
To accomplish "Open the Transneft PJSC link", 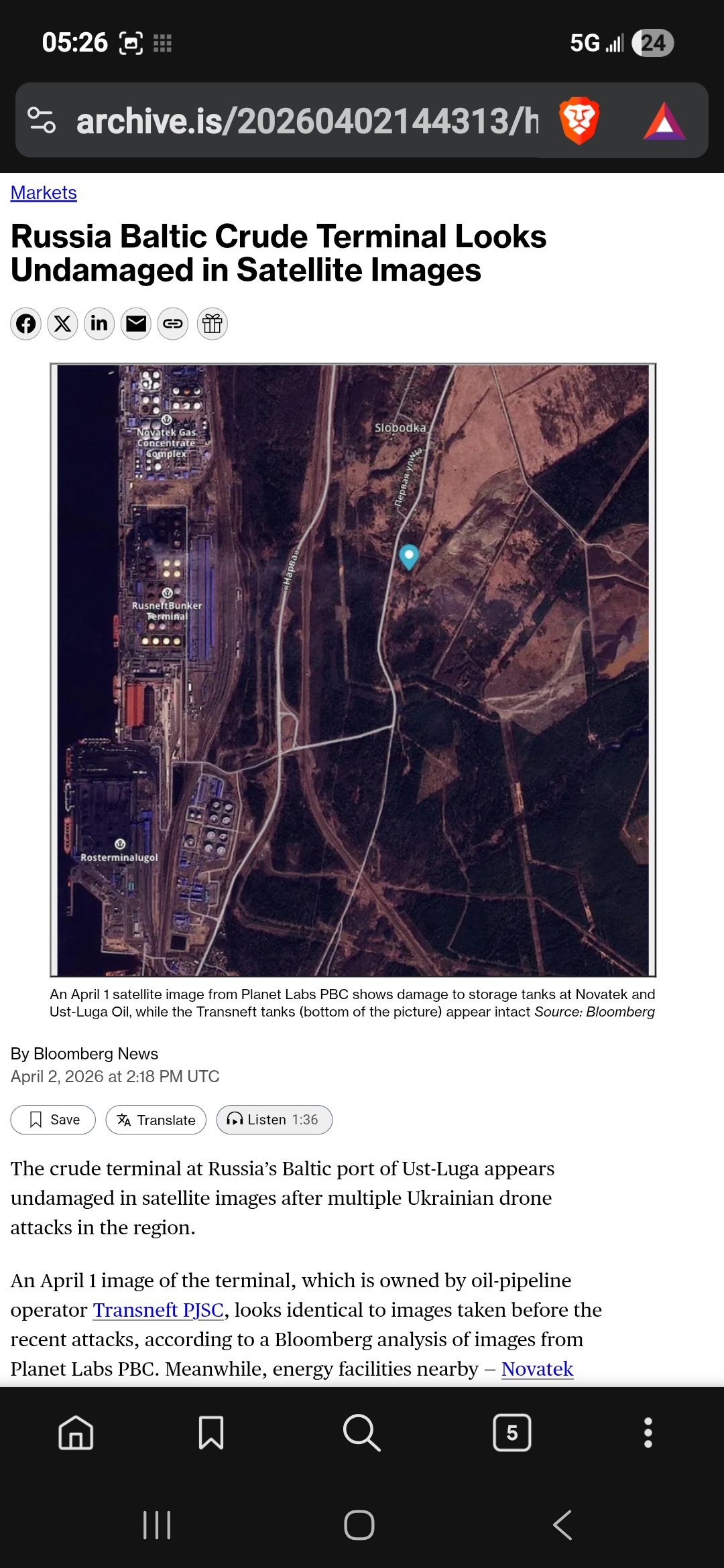I will [158, 1309].
